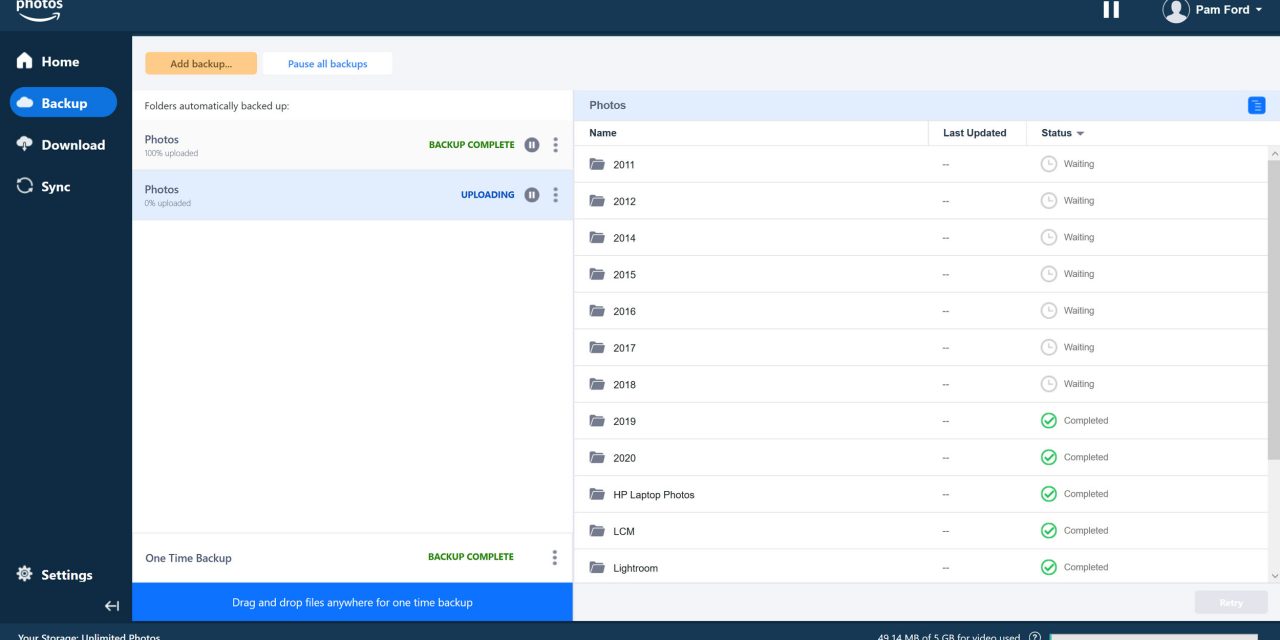Sort by the Status column arrow
1280x640 pixels.
1080,134
